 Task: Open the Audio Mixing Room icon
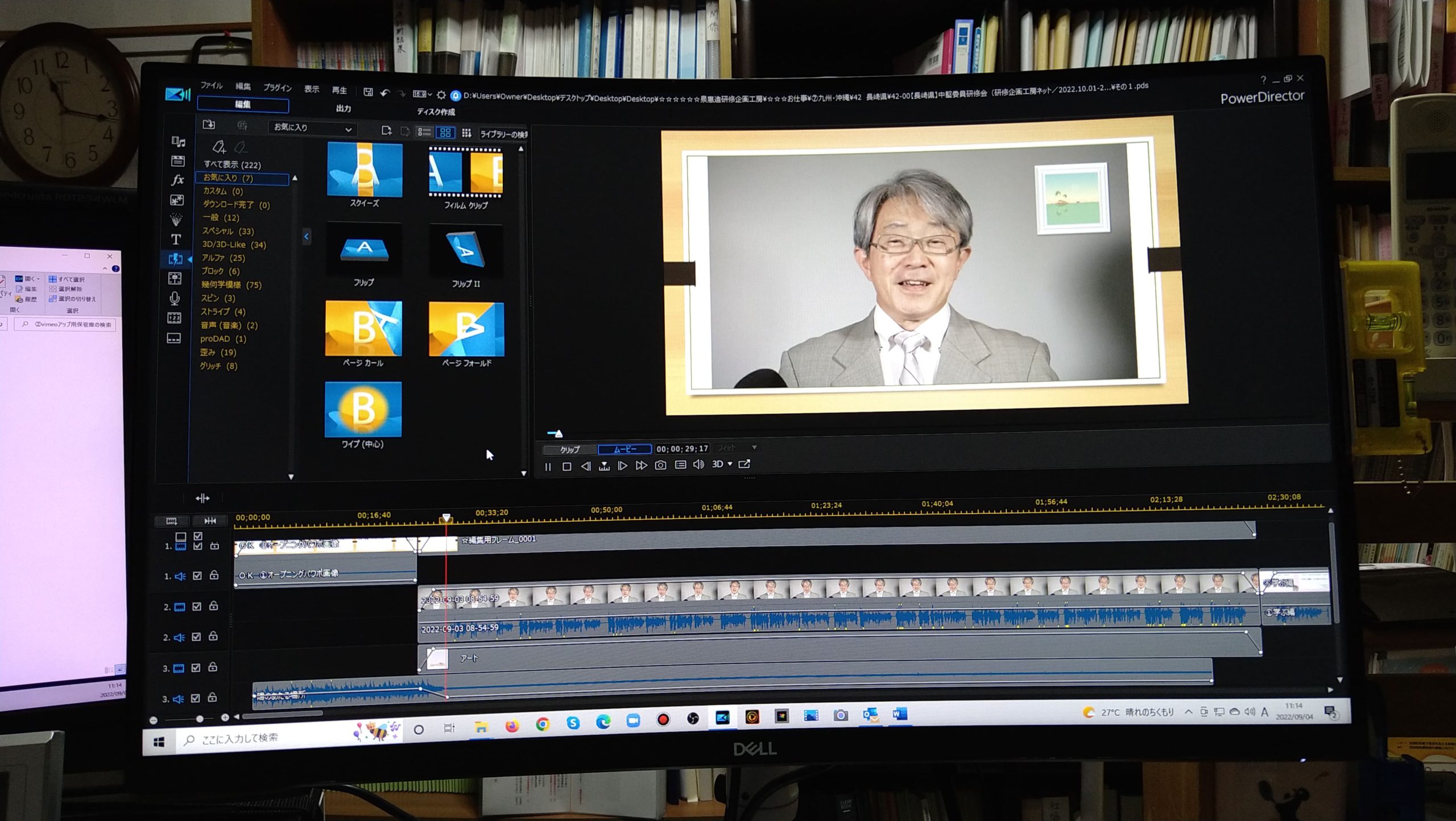[x=175, y=278]
